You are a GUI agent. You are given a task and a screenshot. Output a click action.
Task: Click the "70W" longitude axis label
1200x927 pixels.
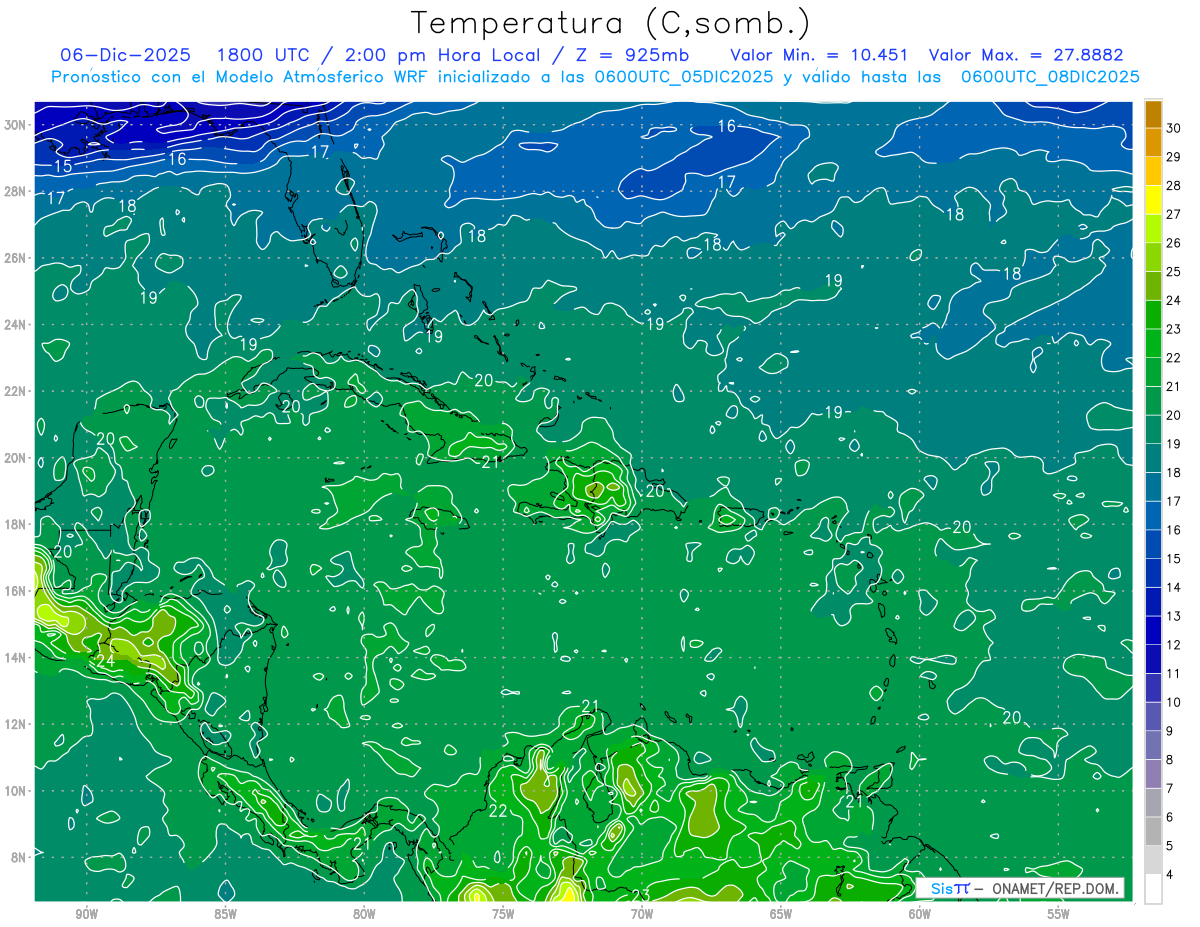[642, 914]
